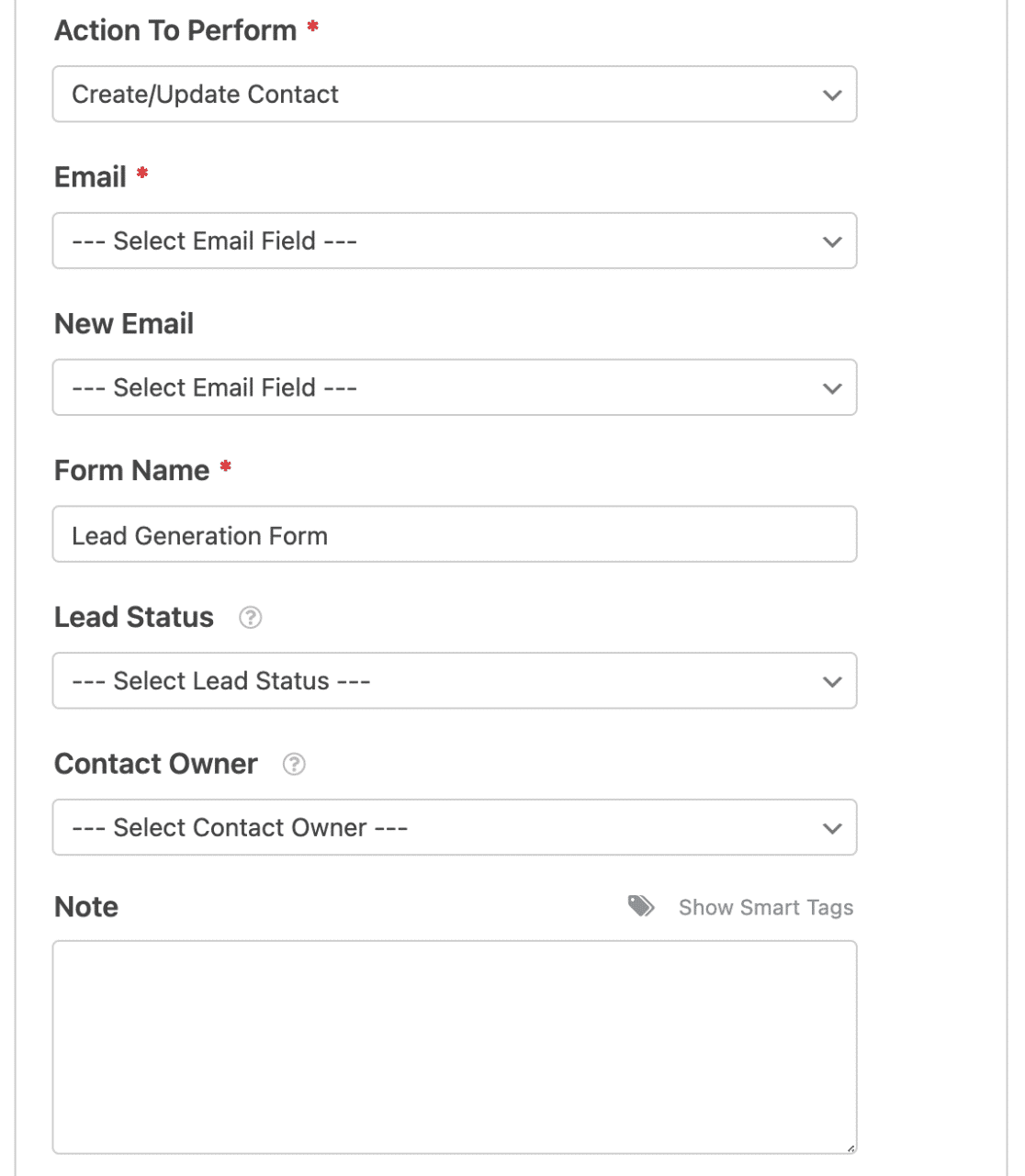Click chevron arrow of New Email select

(x=832, y=389)
